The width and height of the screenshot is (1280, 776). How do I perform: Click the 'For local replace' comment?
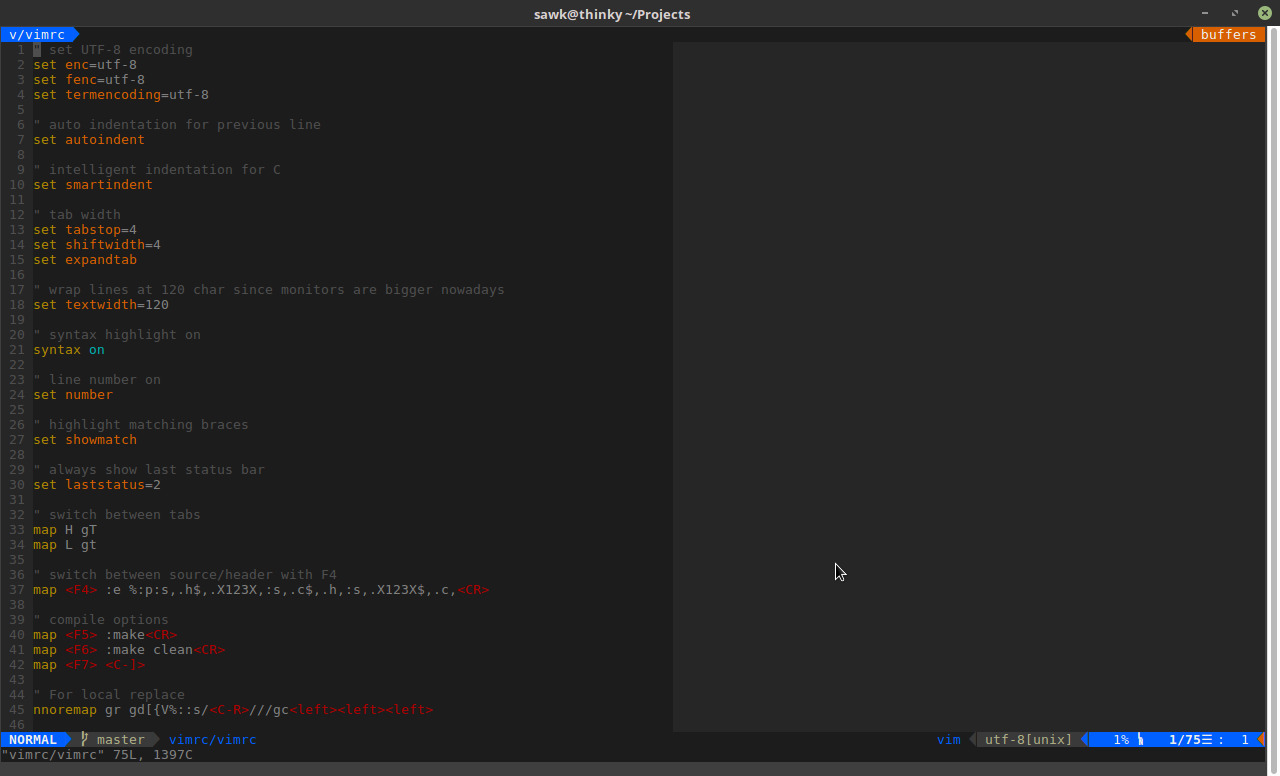109,695
